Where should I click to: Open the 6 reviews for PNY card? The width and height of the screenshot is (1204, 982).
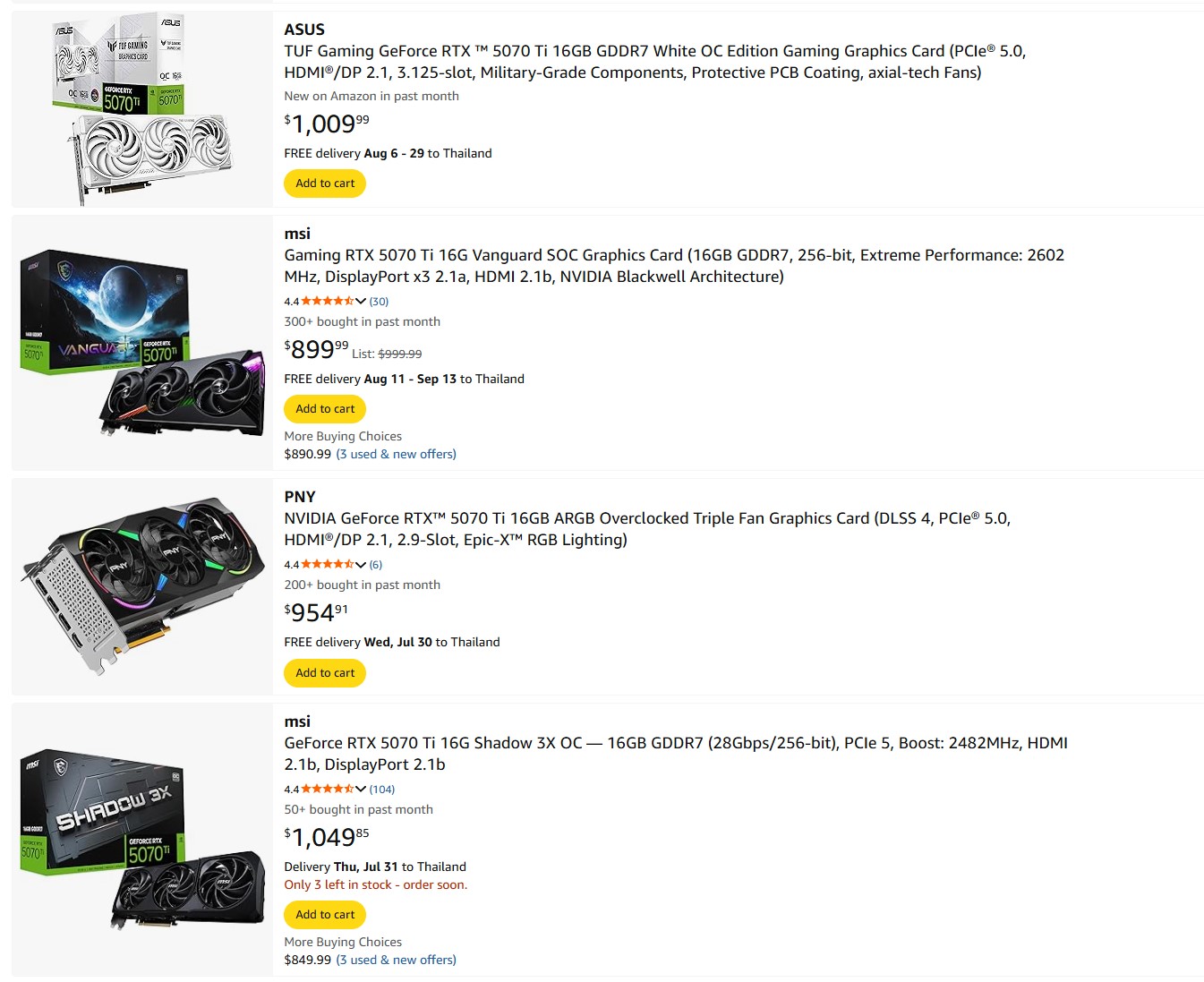click(x=376, y=565)
